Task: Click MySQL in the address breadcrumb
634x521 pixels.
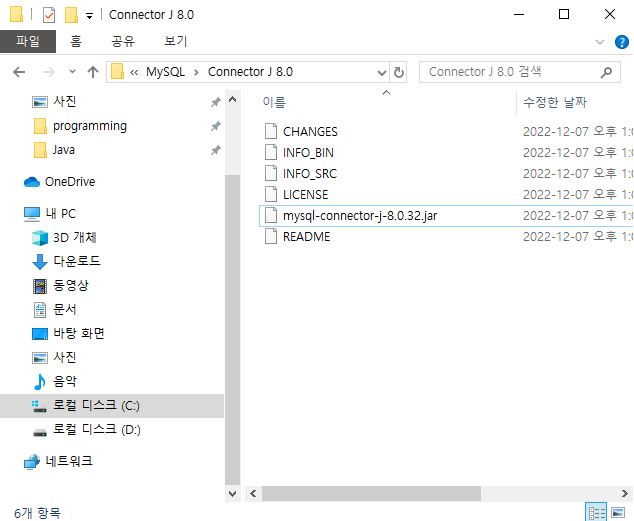Action: 165,72
